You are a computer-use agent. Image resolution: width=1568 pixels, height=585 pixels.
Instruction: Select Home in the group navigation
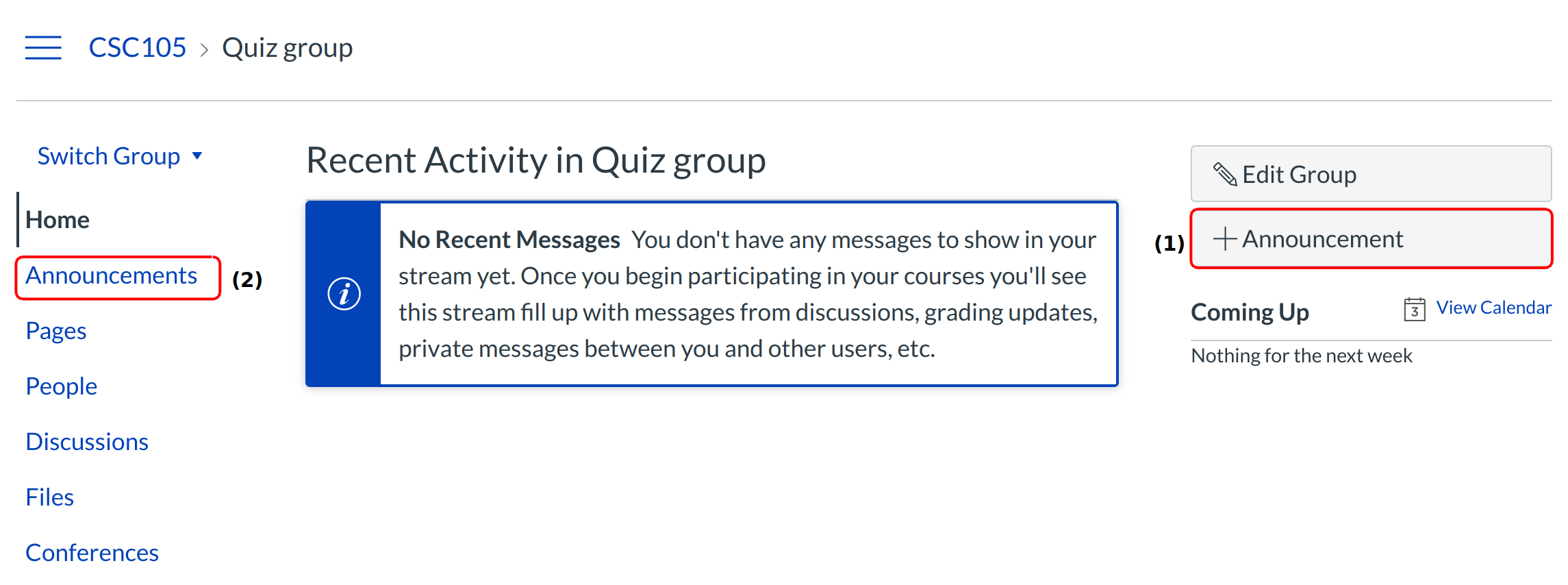[x=58, y=220]
